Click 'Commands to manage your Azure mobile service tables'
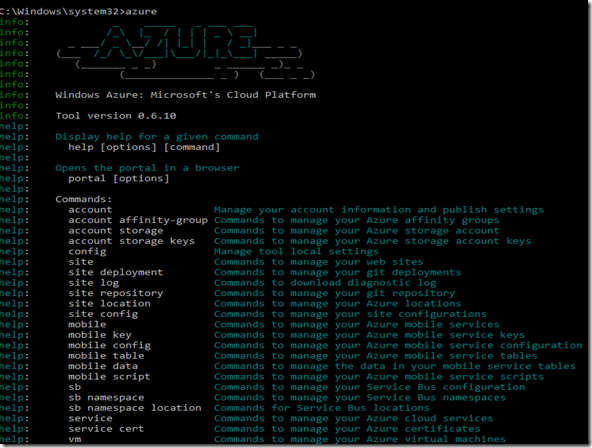The width and height of the screenshot is (592, 448). click(376, 356)
